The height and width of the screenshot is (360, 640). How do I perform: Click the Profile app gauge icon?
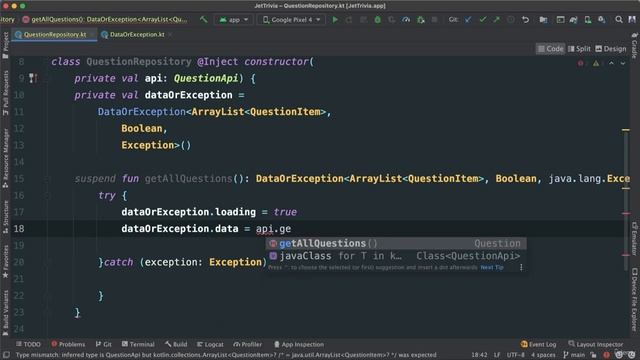coord(406,19)
